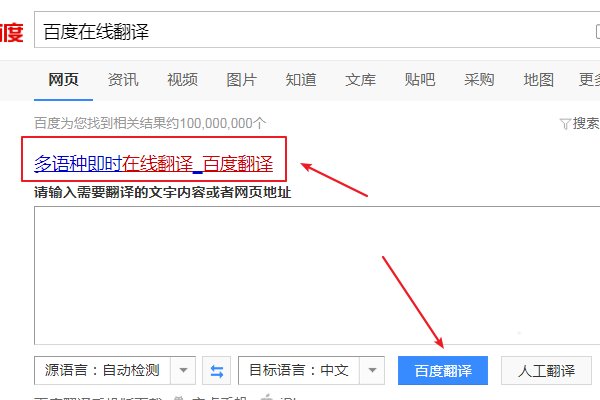
Task: Open the 目标语言：中文 combo box
Action: [x=311, y=370]
